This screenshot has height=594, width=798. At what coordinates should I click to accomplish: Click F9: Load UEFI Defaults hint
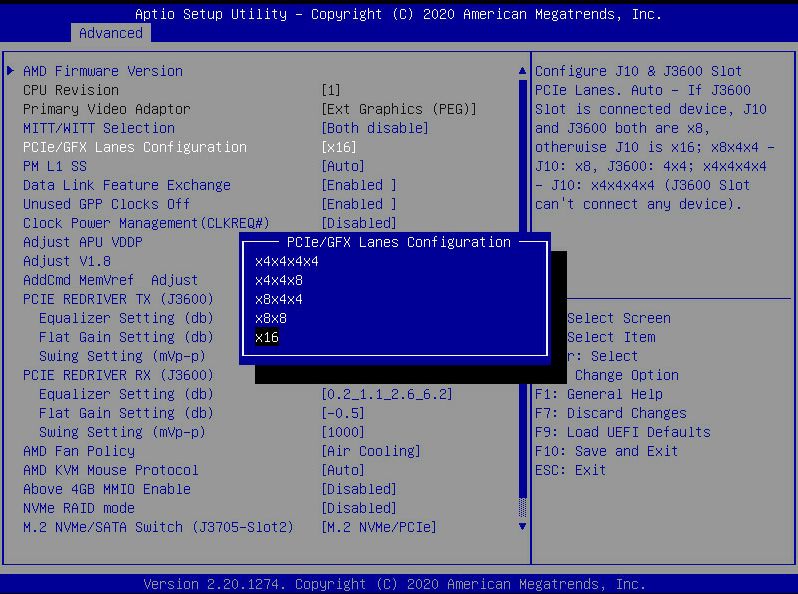[x=622, y=432]
